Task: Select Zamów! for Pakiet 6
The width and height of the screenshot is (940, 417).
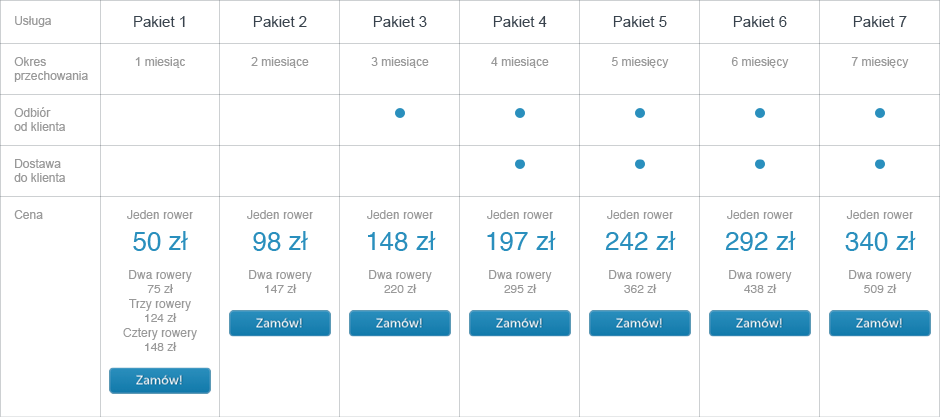Action: point(760,323)
